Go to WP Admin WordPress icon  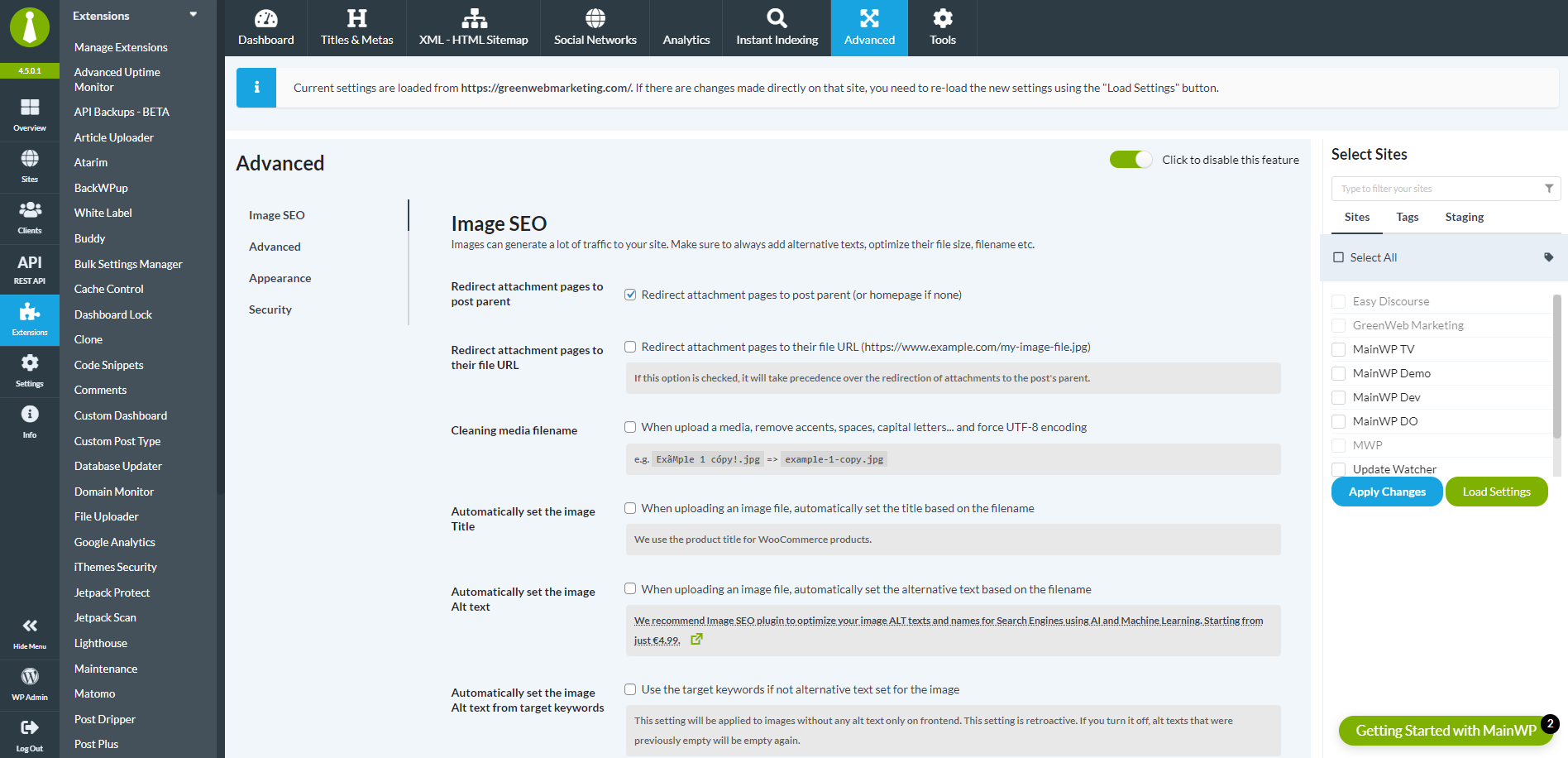point(30,677)
